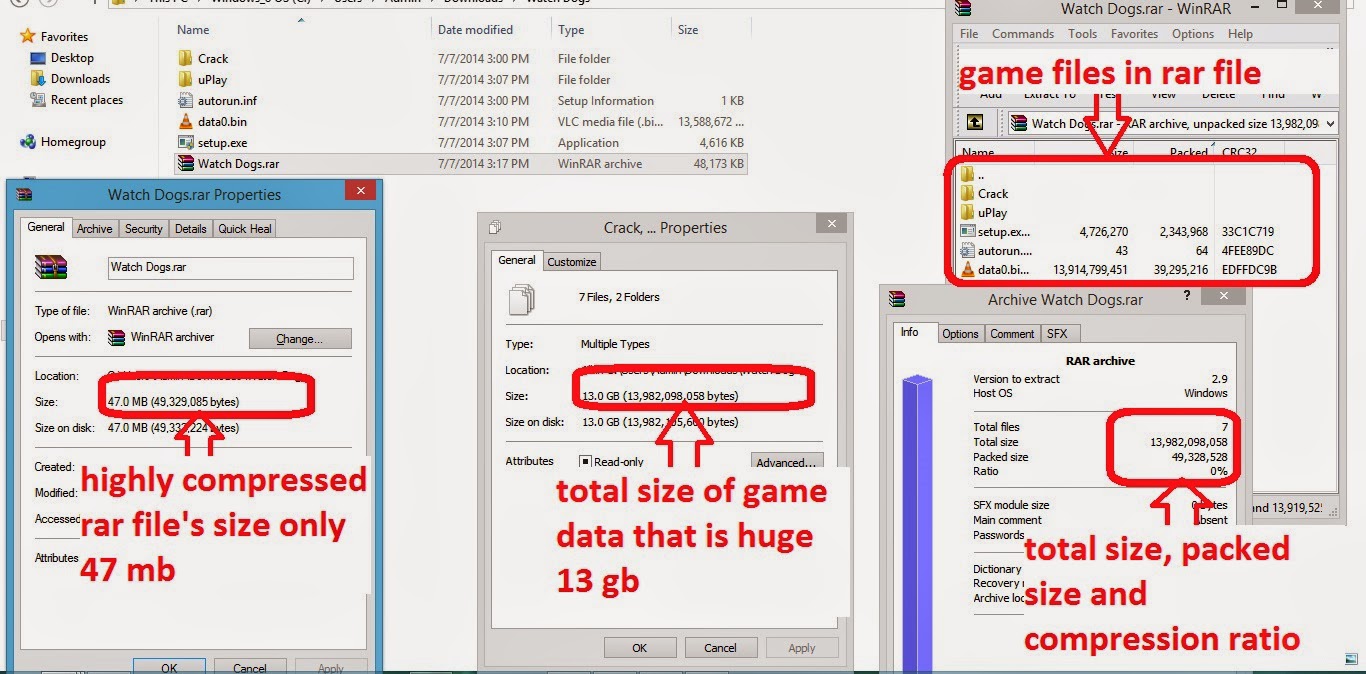
Task: Select autorun.... entry in WinRAR list
Action: 1004,251
